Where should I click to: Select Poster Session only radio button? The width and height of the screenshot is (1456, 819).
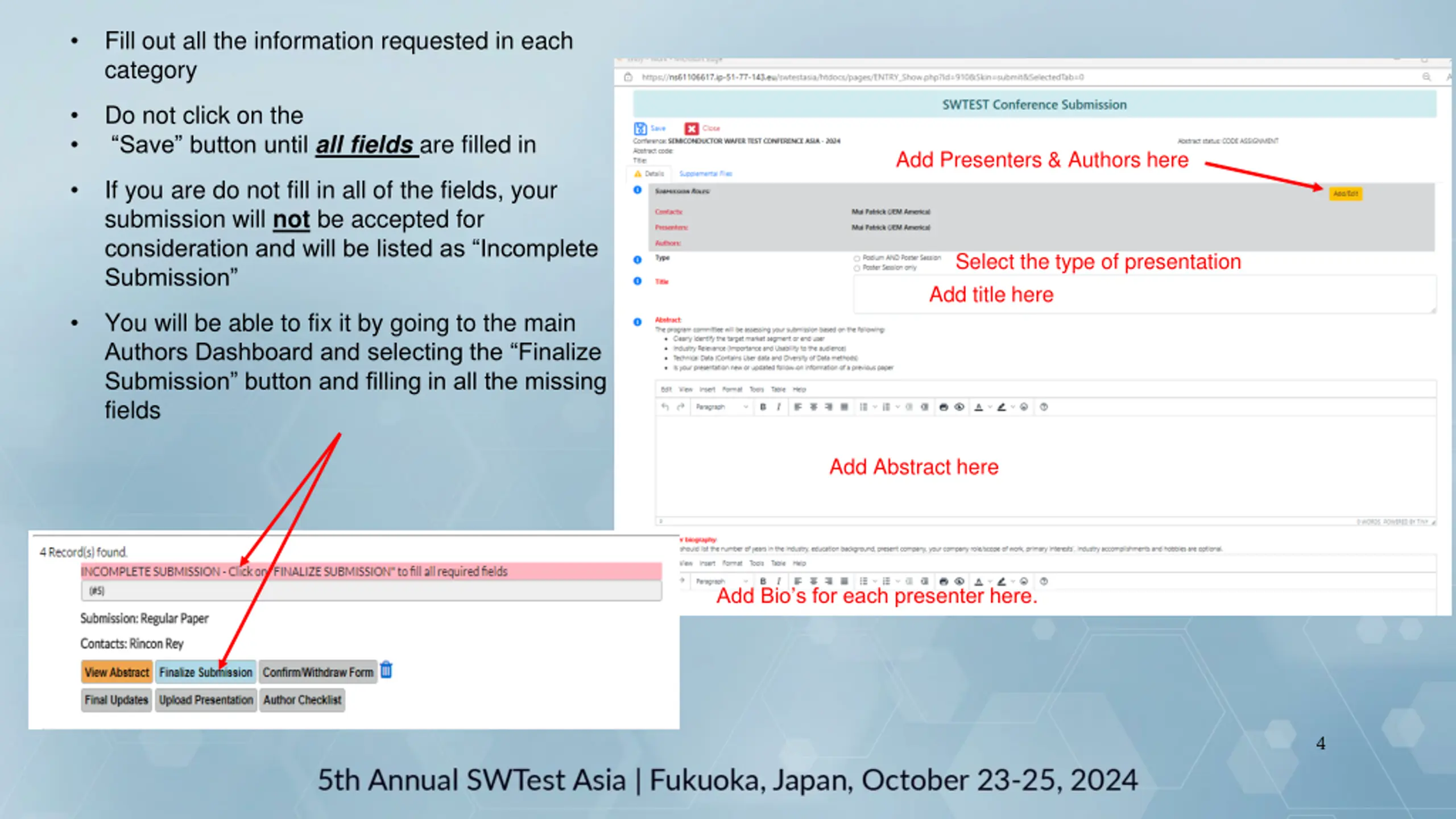tap(857, 268)
